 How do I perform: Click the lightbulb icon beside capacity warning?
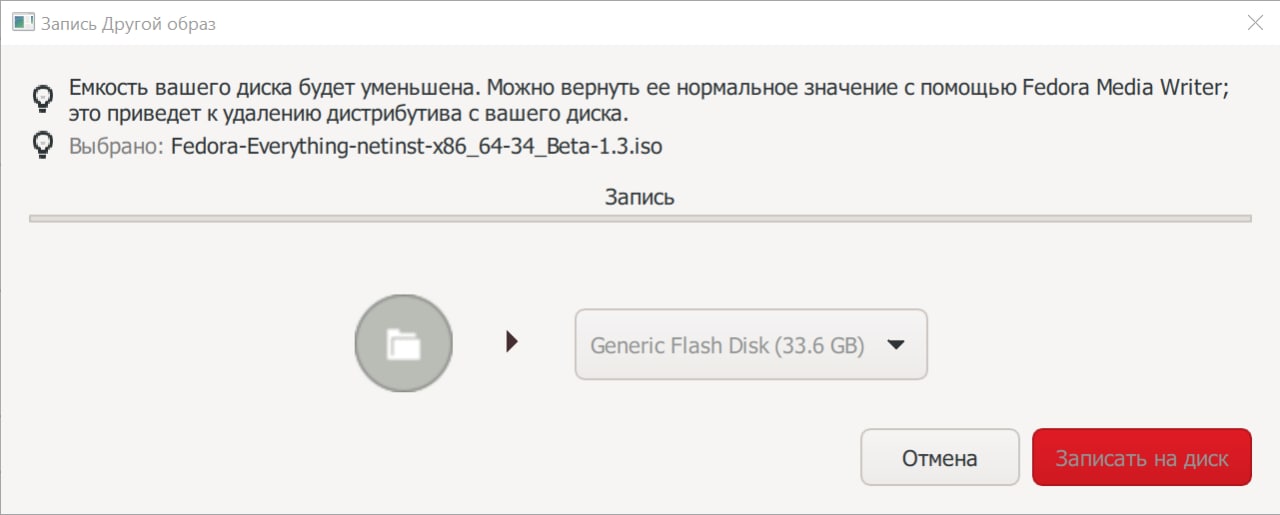click(x=43, y=98)
